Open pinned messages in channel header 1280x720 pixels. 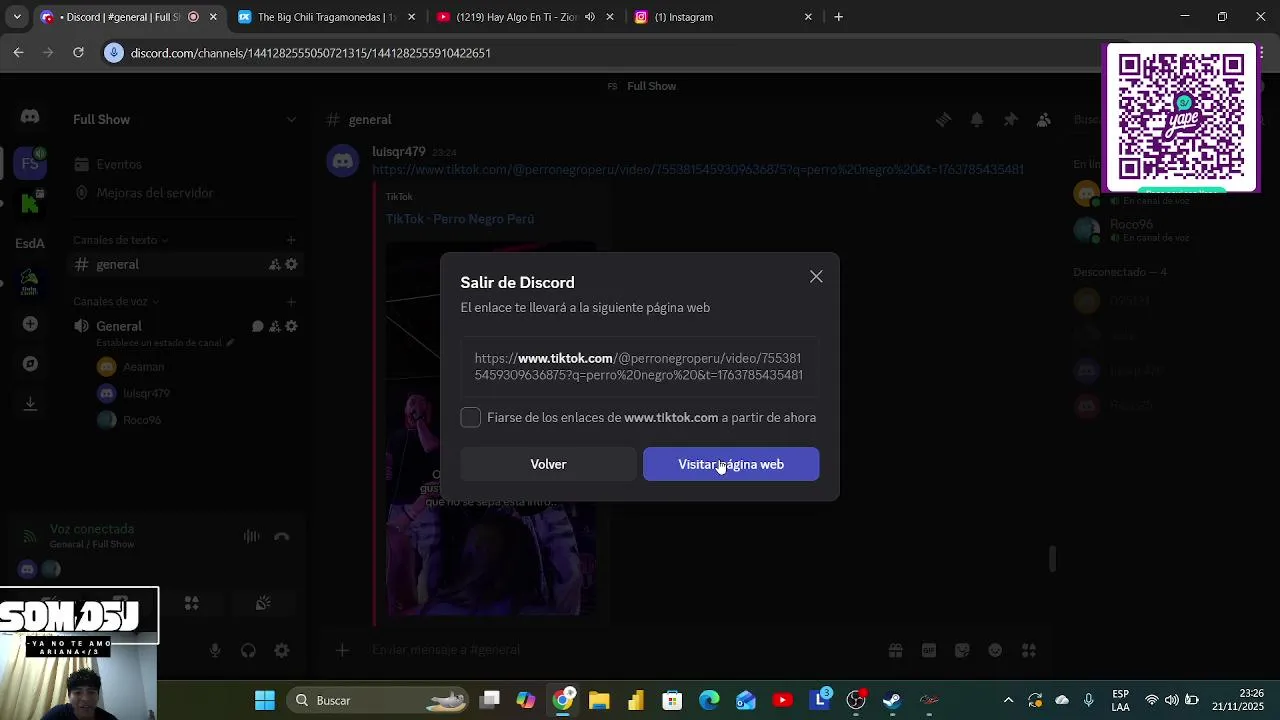1010,120
